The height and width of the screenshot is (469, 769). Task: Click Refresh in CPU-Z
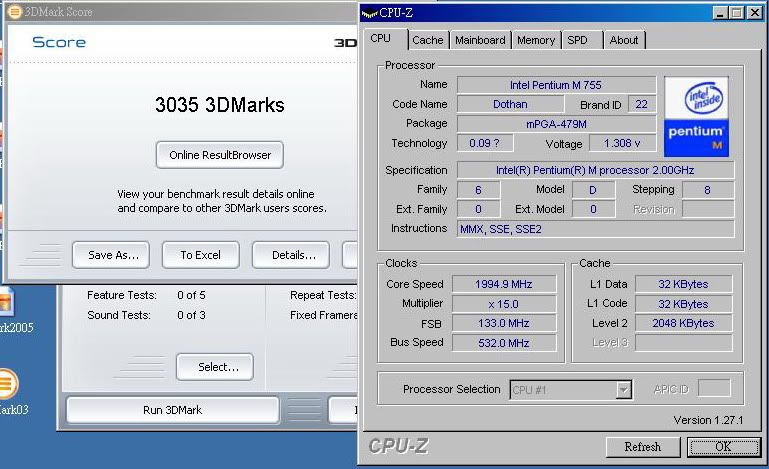[x=643, y=447]
